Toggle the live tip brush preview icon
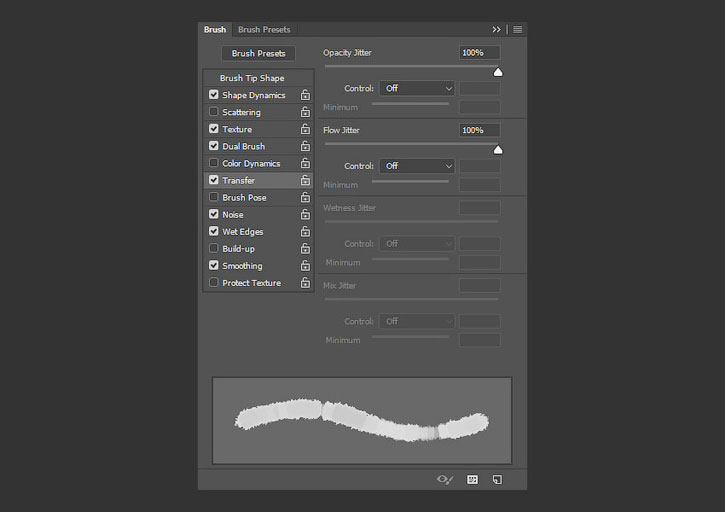This screenshot has height=512, width=725. pos(445,480)
